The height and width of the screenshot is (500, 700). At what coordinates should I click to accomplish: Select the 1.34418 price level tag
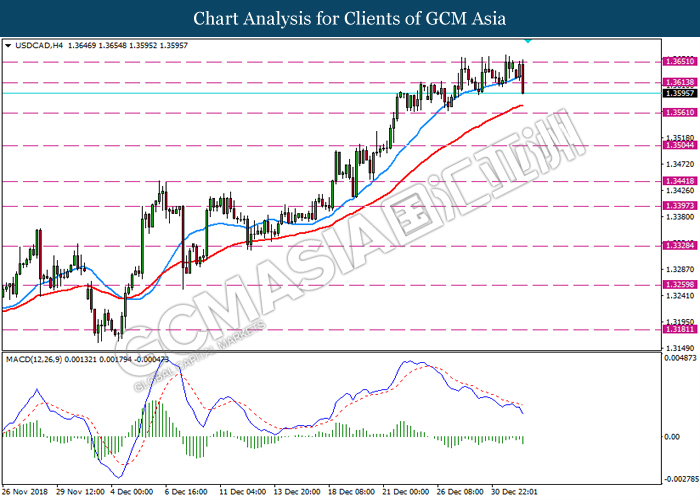pos(679,181)
